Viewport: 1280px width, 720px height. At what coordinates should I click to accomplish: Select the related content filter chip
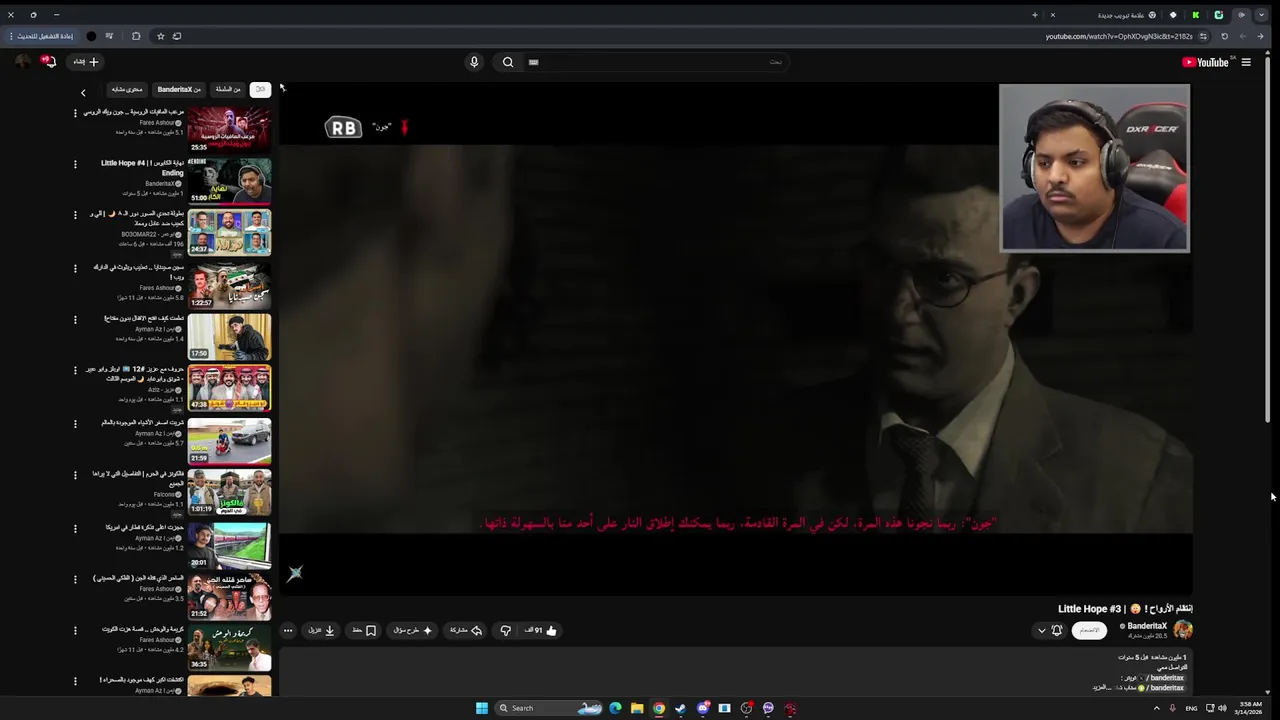click(x=127, y=89)
